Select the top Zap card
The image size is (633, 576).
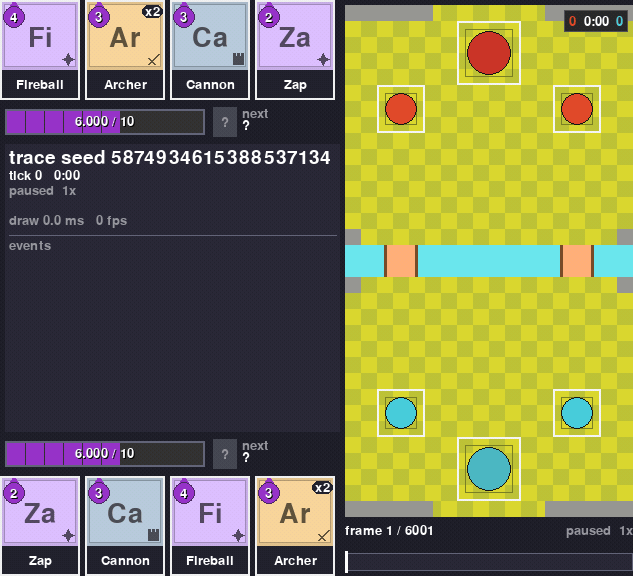pyautogui.click(x=295, y=50)
